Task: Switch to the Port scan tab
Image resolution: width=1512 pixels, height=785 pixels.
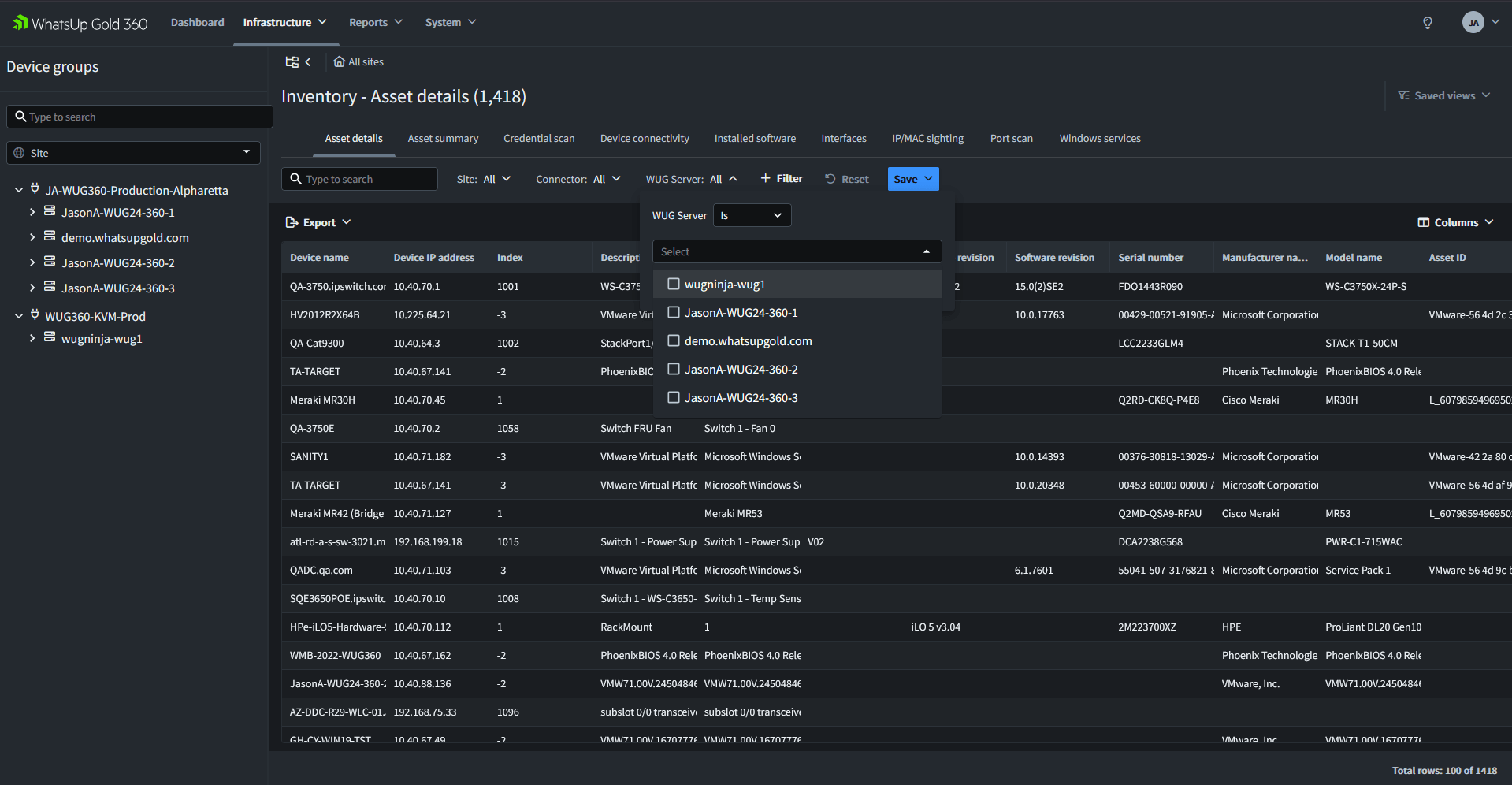Action: (x=1012, y=138)
